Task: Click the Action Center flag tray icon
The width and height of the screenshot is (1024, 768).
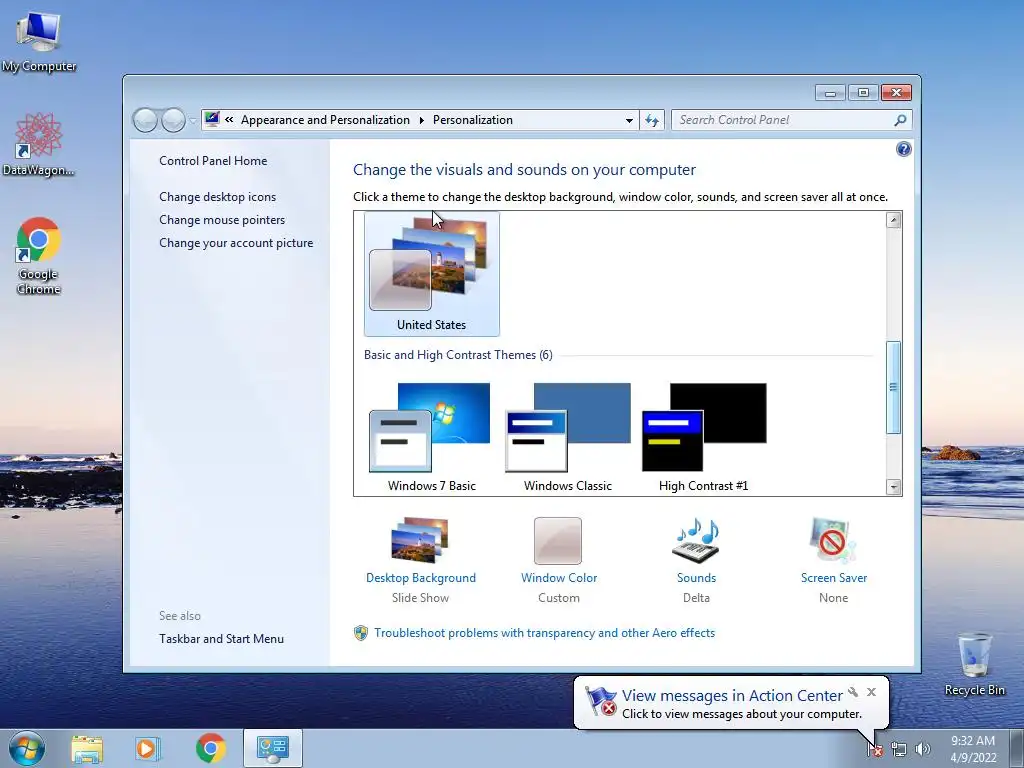Action: [874, 750]
